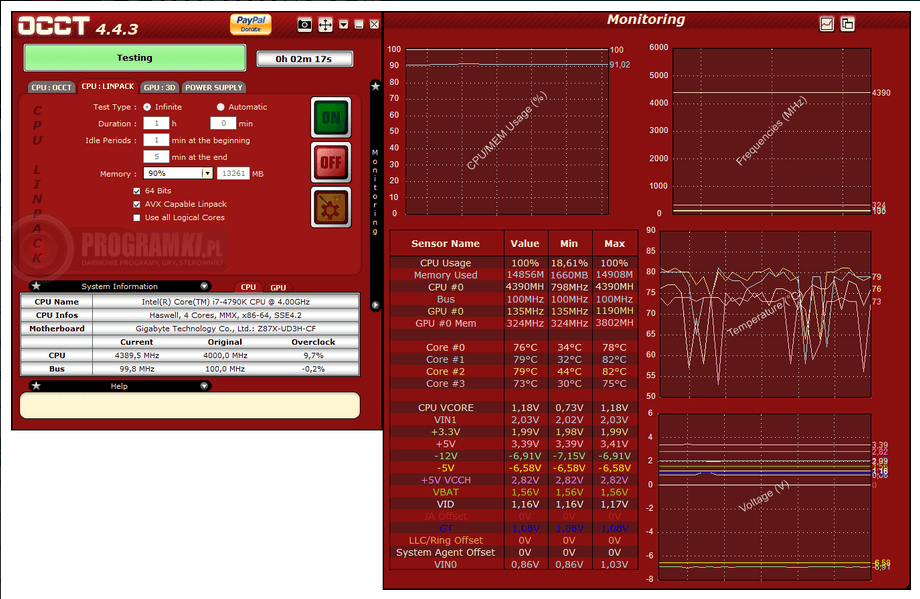
Task: Select the CPU VCORE sensor row
Action: click(x=513, y=407)
